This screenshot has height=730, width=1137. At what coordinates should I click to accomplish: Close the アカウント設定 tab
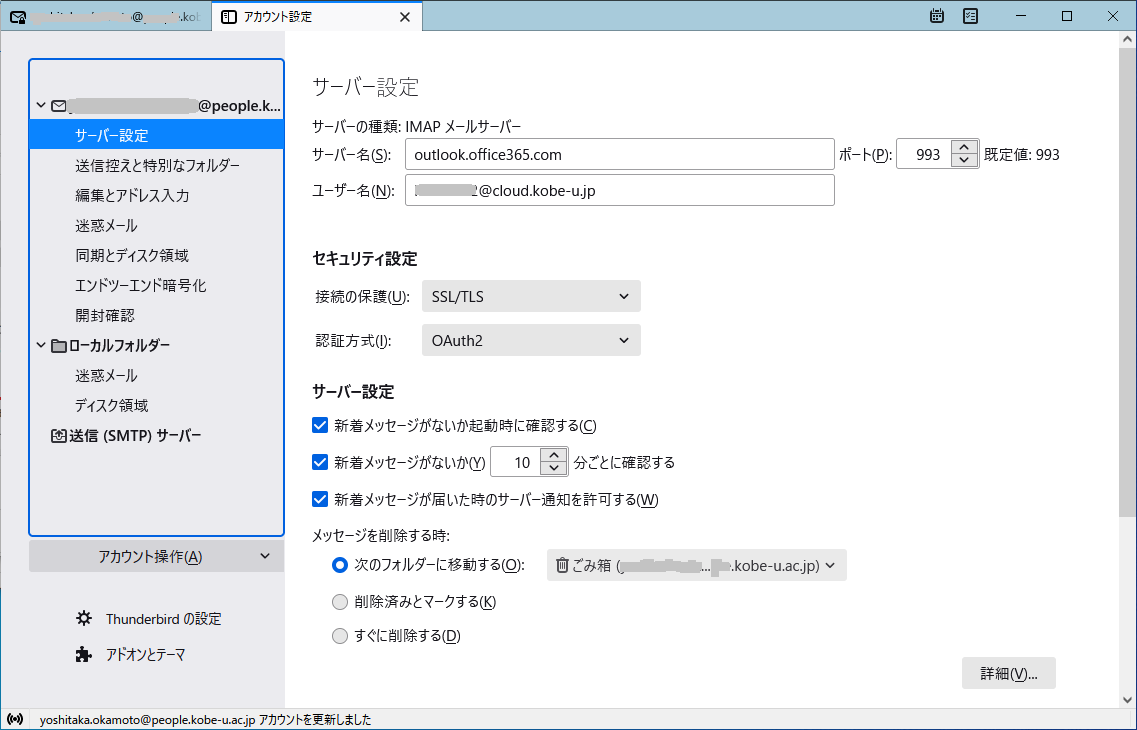click(405, 17)
